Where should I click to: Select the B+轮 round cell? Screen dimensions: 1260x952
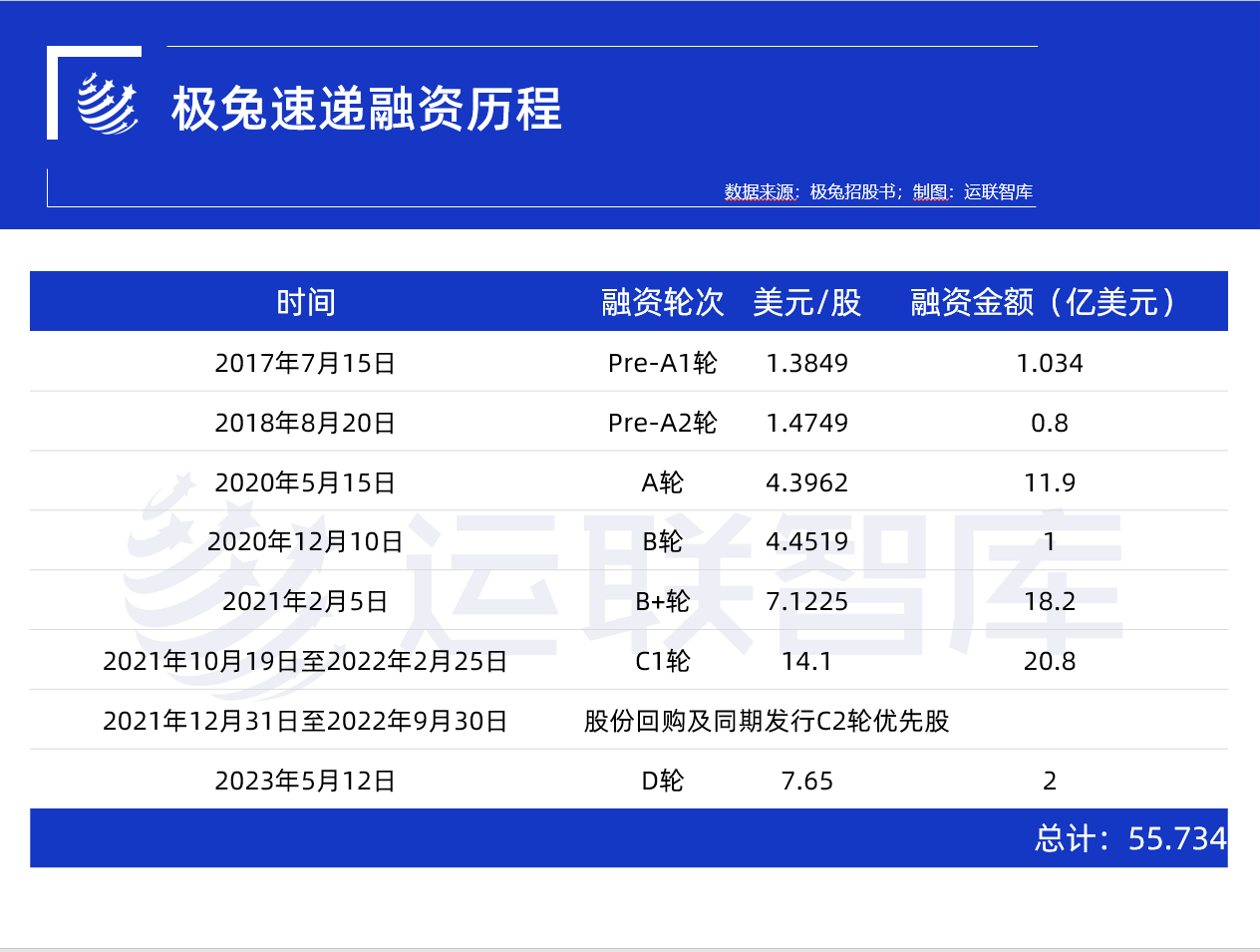(x=663, y=601)
